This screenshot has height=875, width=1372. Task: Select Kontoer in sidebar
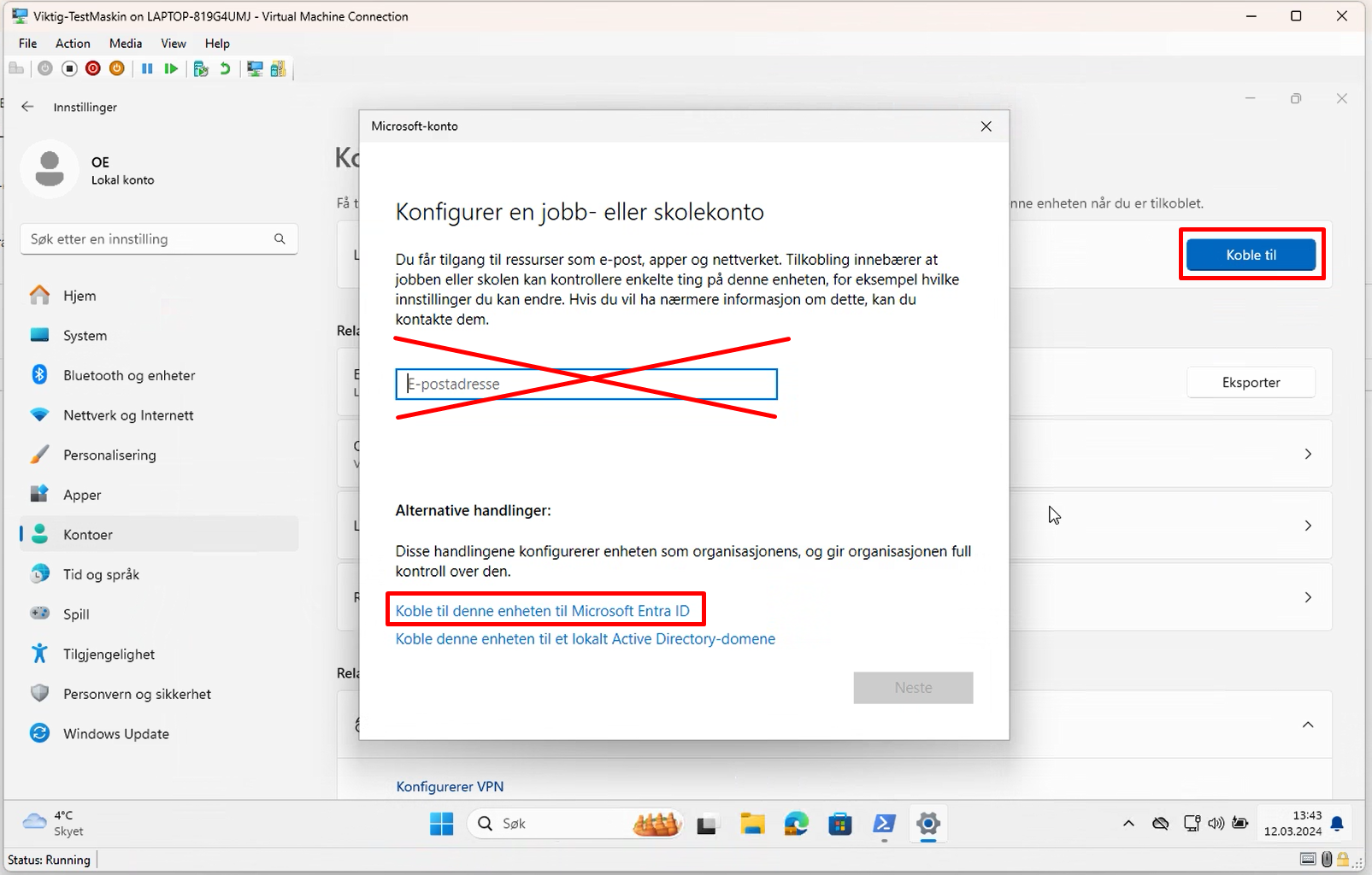point(159,535)
